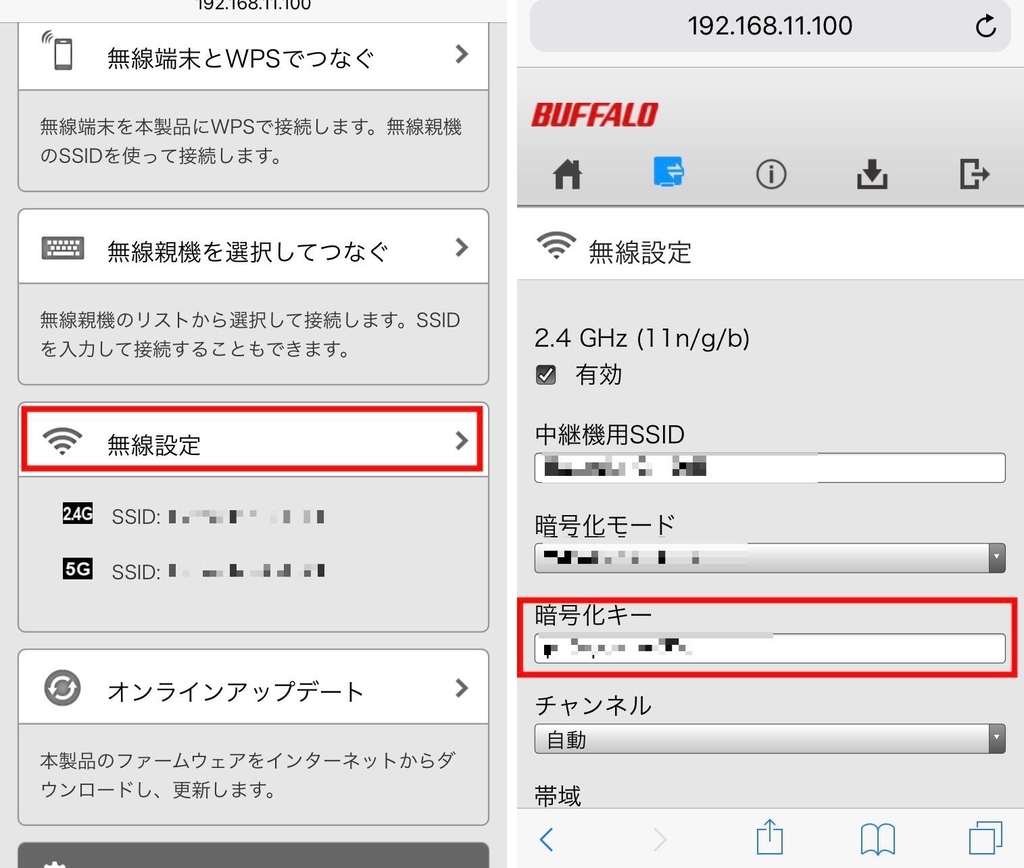
Task: Open 無線設定 menu item
Action: coord(253,439)
